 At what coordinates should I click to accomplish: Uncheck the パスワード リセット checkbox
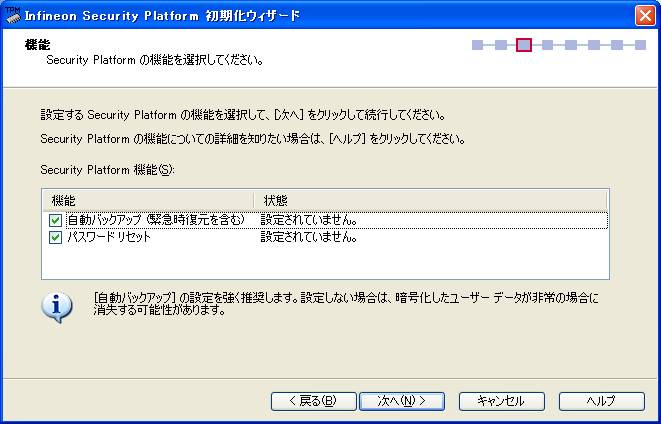[55, 237]
